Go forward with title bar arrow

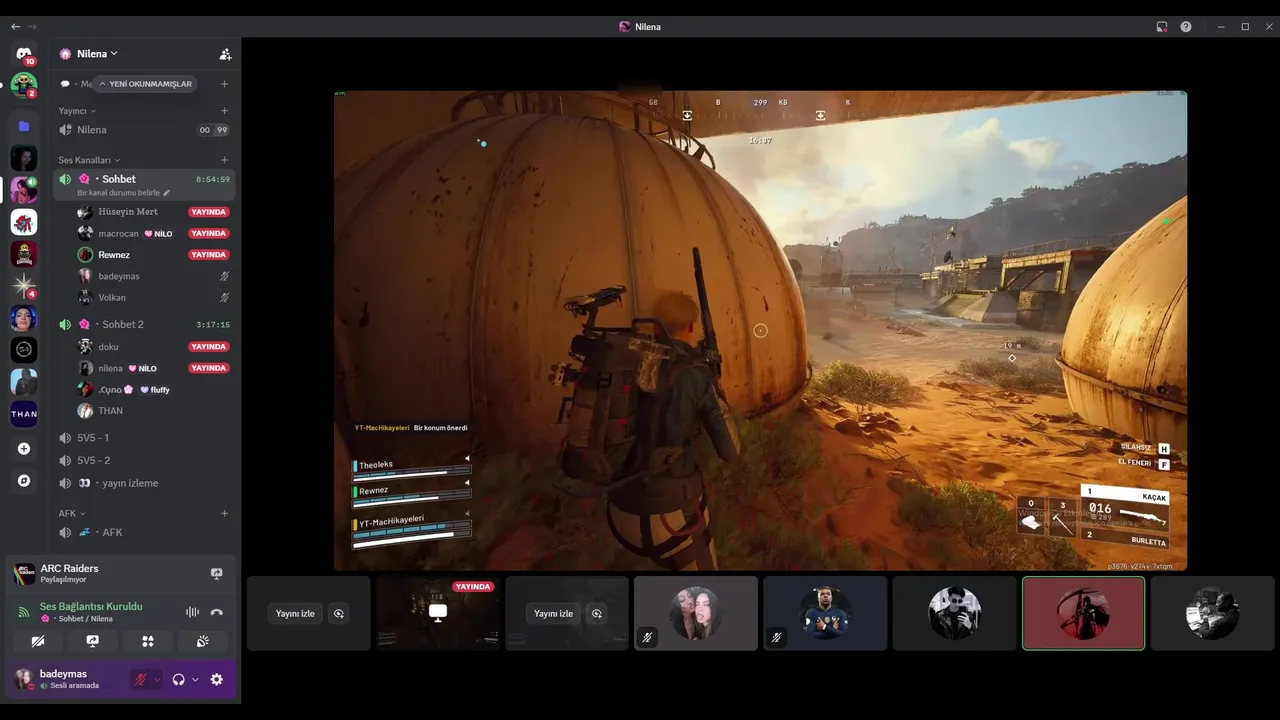[x=33, y=27]
